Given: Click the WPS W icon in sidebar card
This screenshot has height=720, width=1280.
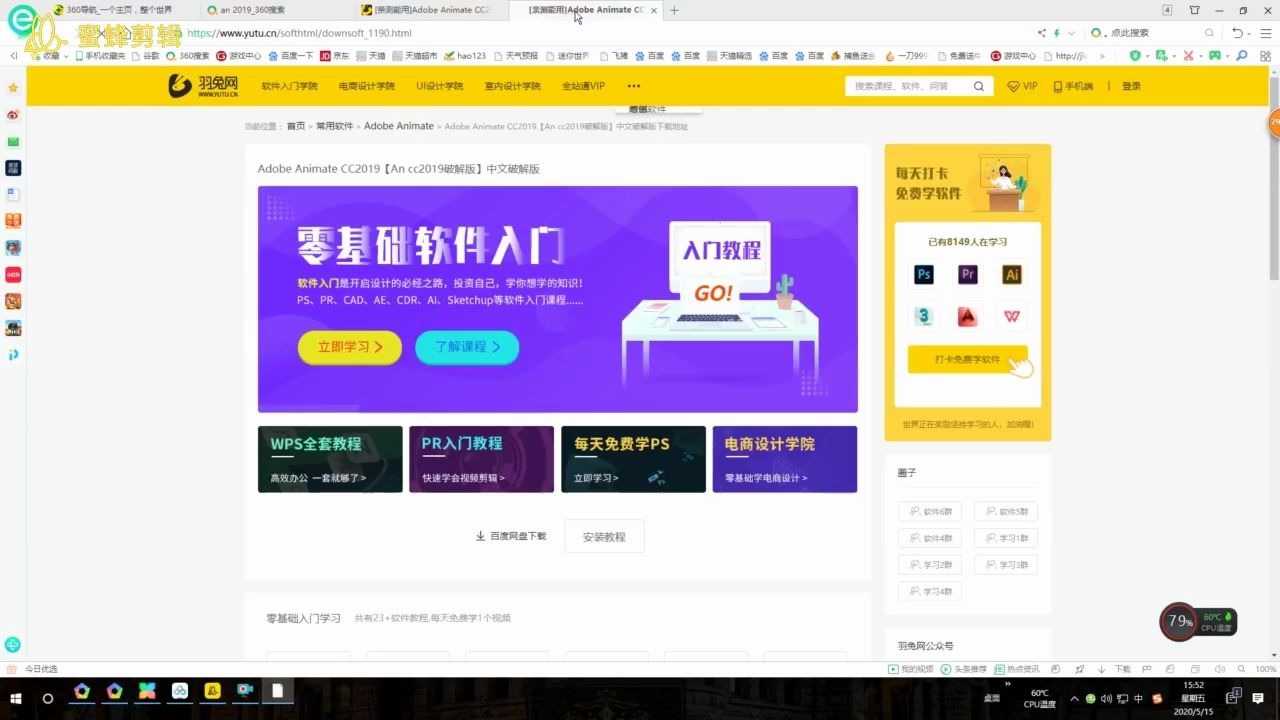Looking at the screenshot, I should pos(1012,317).
